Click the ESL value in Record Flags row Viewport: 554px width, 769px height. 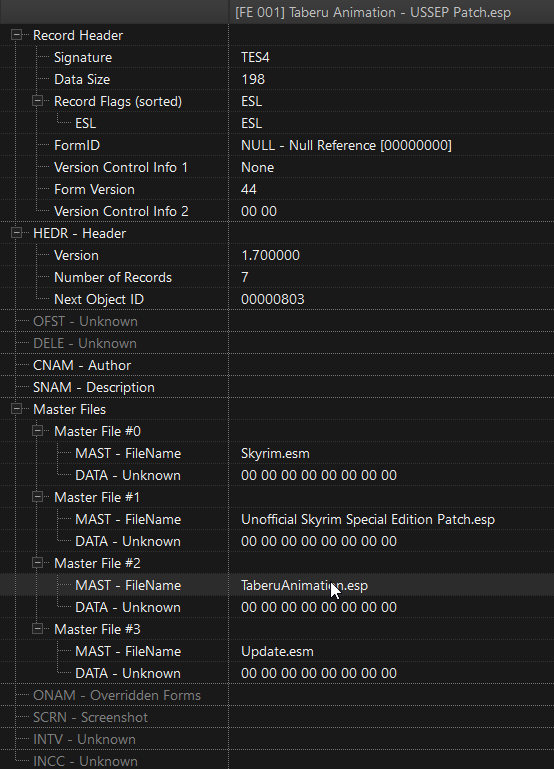(x=252, y=101)
